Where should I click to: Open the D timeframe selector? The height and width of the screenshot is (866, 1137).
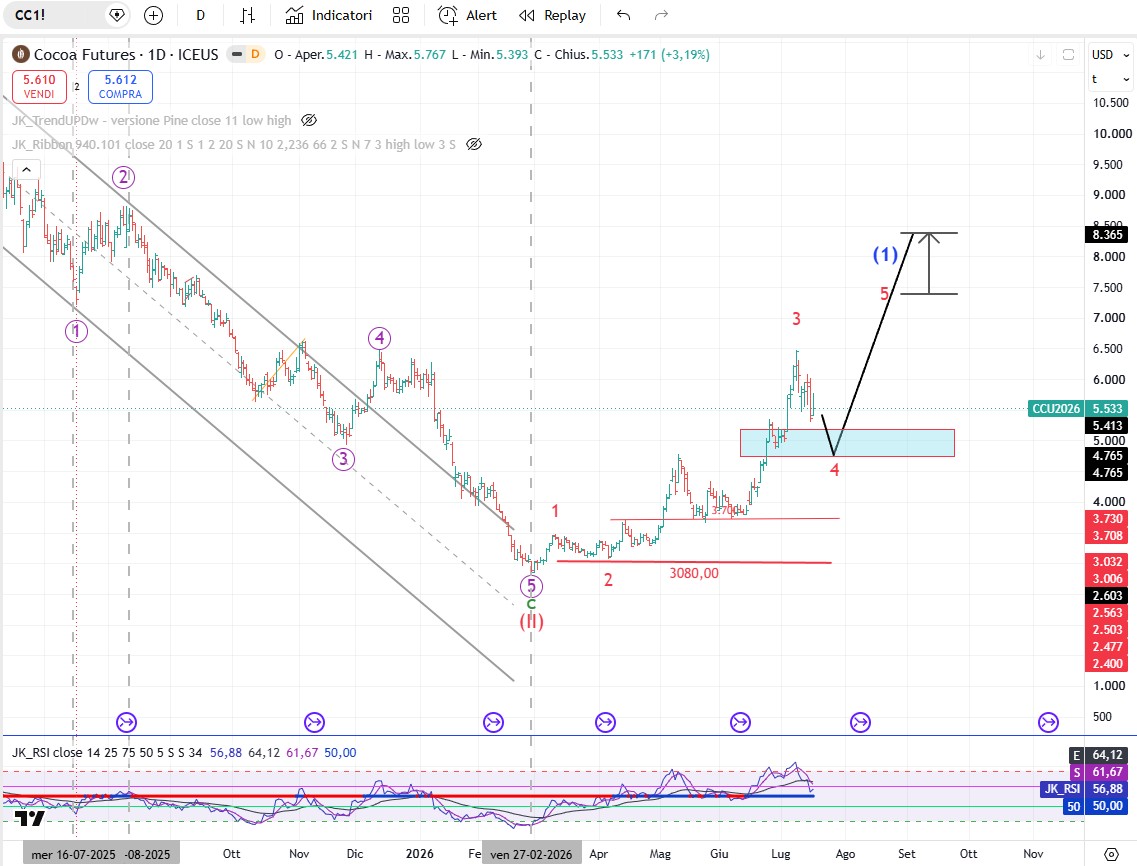[200, 15]
